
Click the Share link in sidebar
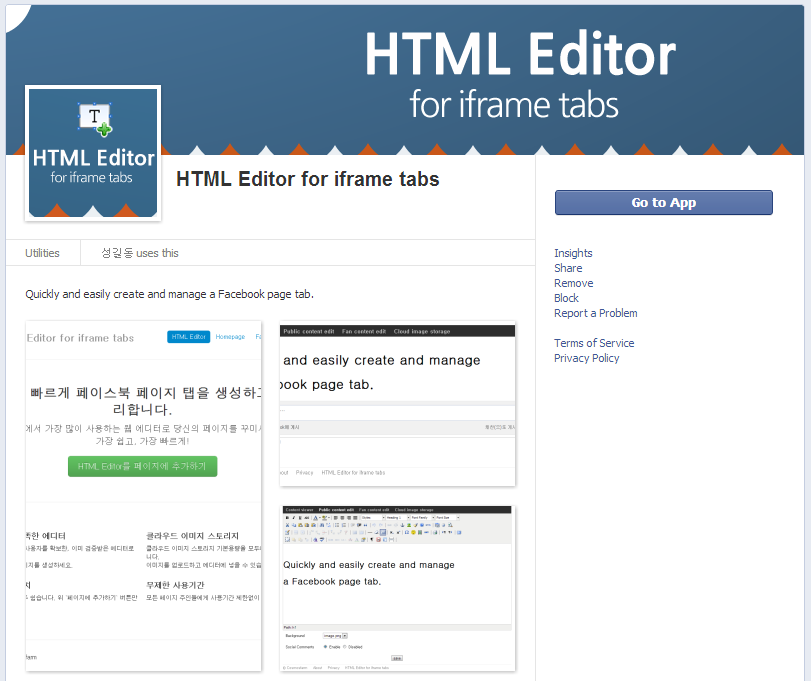(x=568, y=268)
